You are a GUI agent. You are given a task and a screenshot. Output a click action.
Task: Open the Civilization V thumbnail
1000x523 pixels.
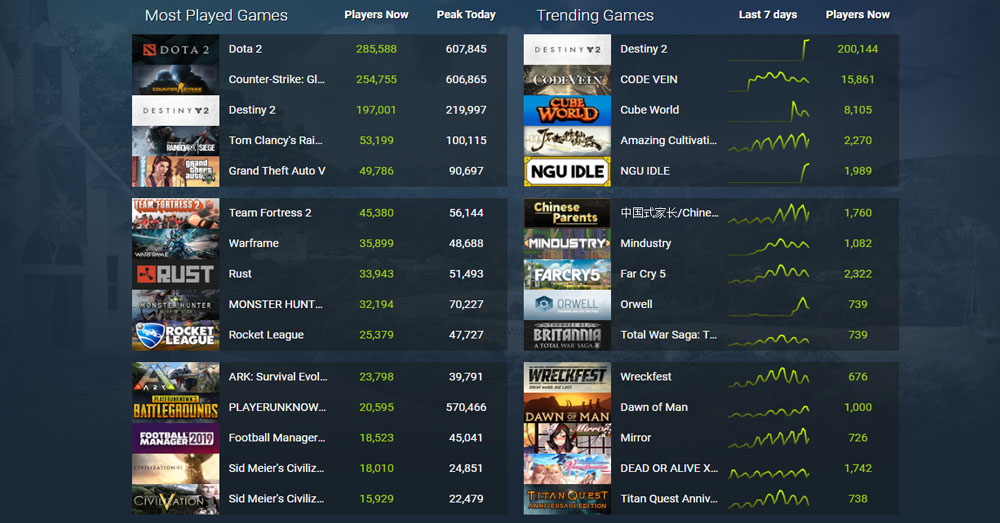pos(175,499)
